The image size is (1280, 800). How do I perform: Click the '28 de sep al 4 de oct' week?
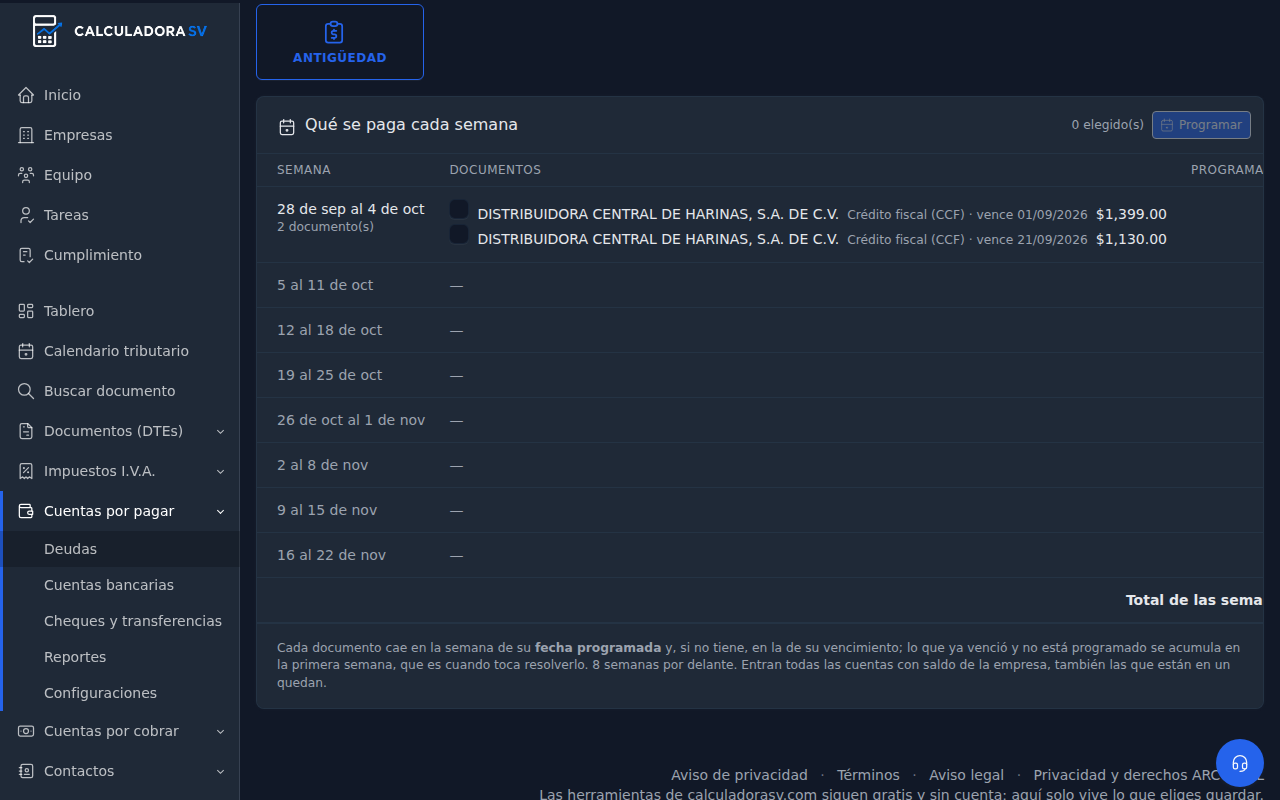[x=351, y=209]
